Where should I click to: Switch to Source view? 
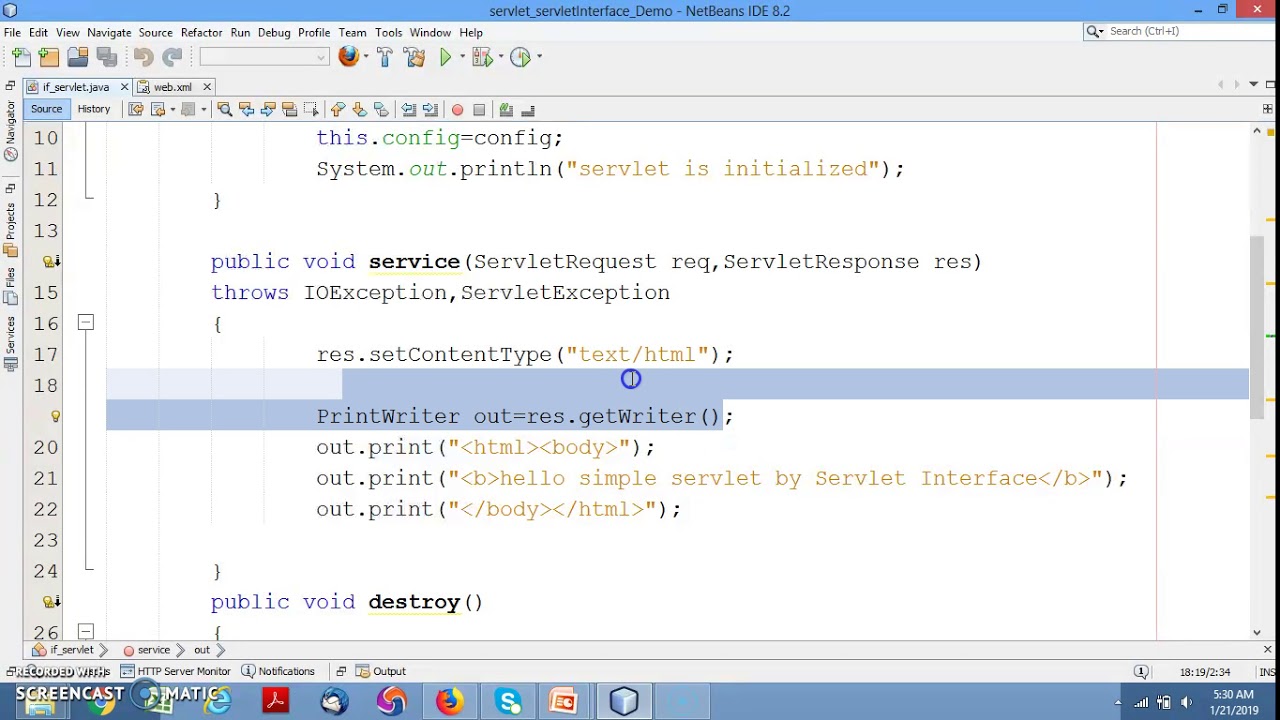[46, 109]
